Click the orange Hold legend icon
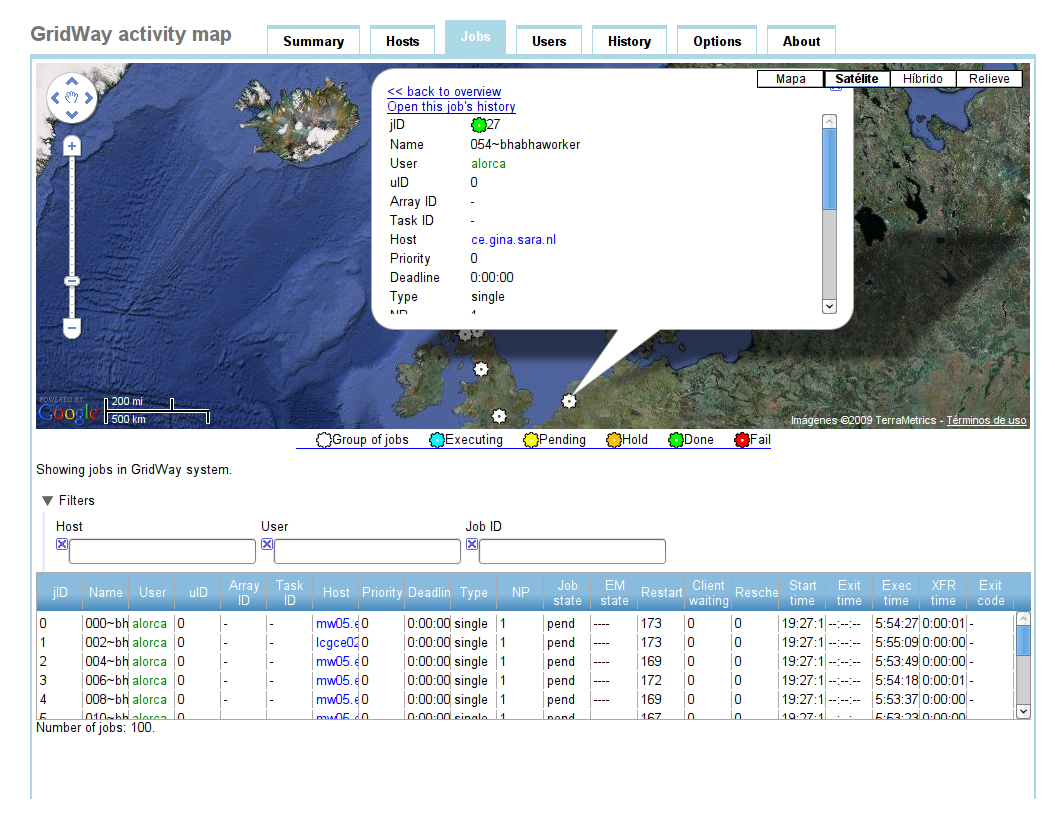 [x=614, y=440]
